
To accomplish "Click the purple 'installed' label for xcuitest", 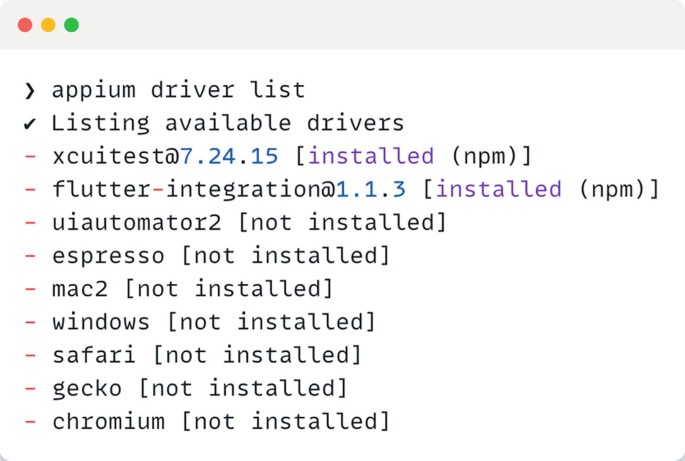I will click(x=378, y=157).
